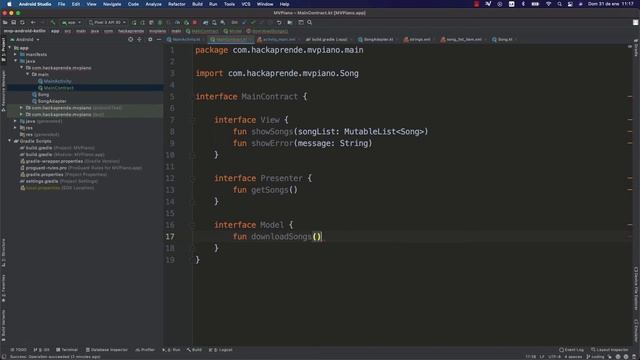
Task: Click the Undo arrow icon in toolbar
Action: [x=279, y=22]
